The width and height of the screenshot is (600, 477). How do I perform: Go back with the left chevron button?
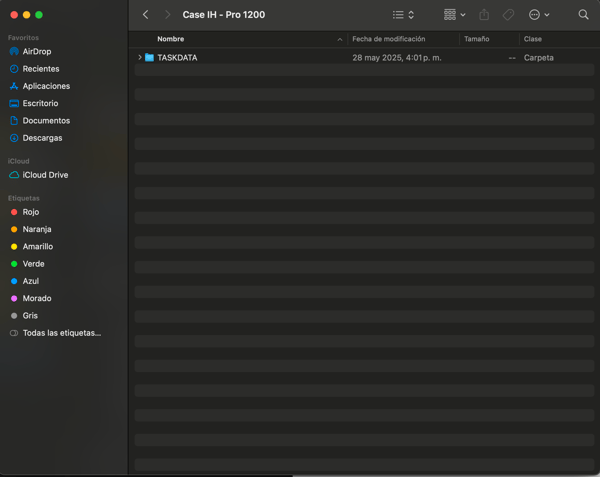(145, 15)
